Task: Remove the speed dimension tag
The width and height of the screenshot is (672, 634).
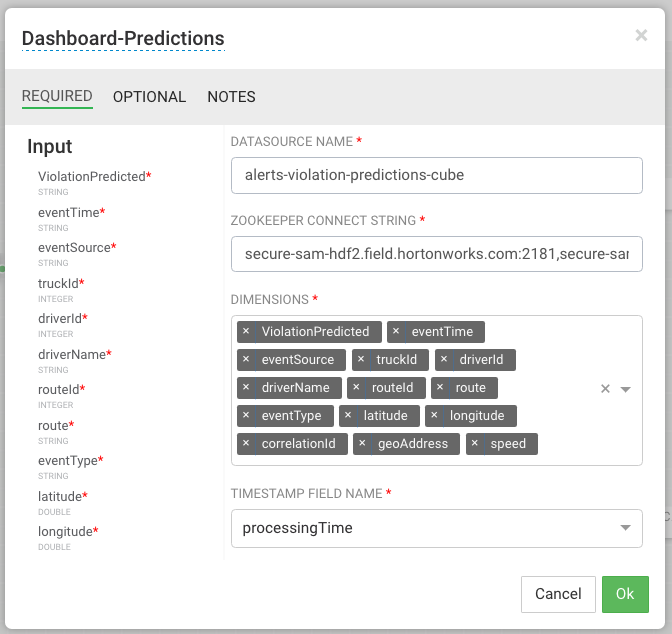Action: (475, 443)
